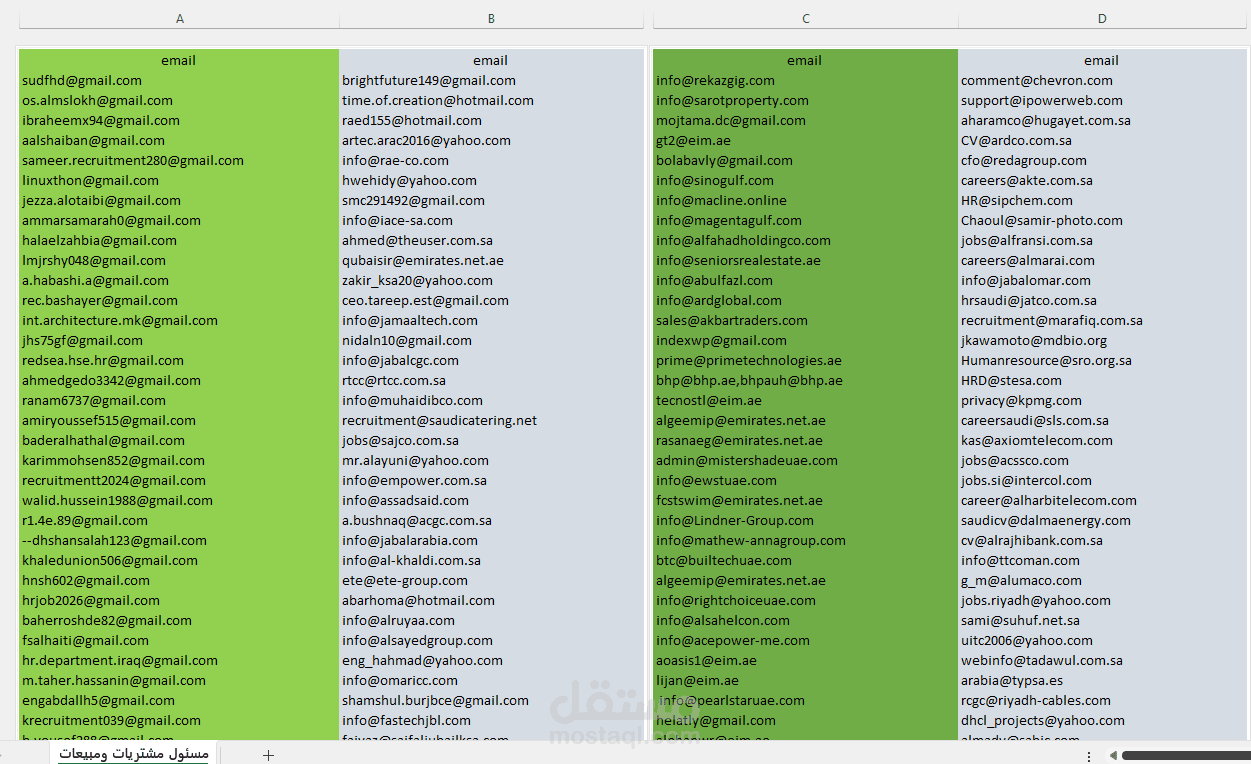Click horizontal scrollbar left arrow
The height and width of the screenshot is (764, 1251).
point(1113,756)
